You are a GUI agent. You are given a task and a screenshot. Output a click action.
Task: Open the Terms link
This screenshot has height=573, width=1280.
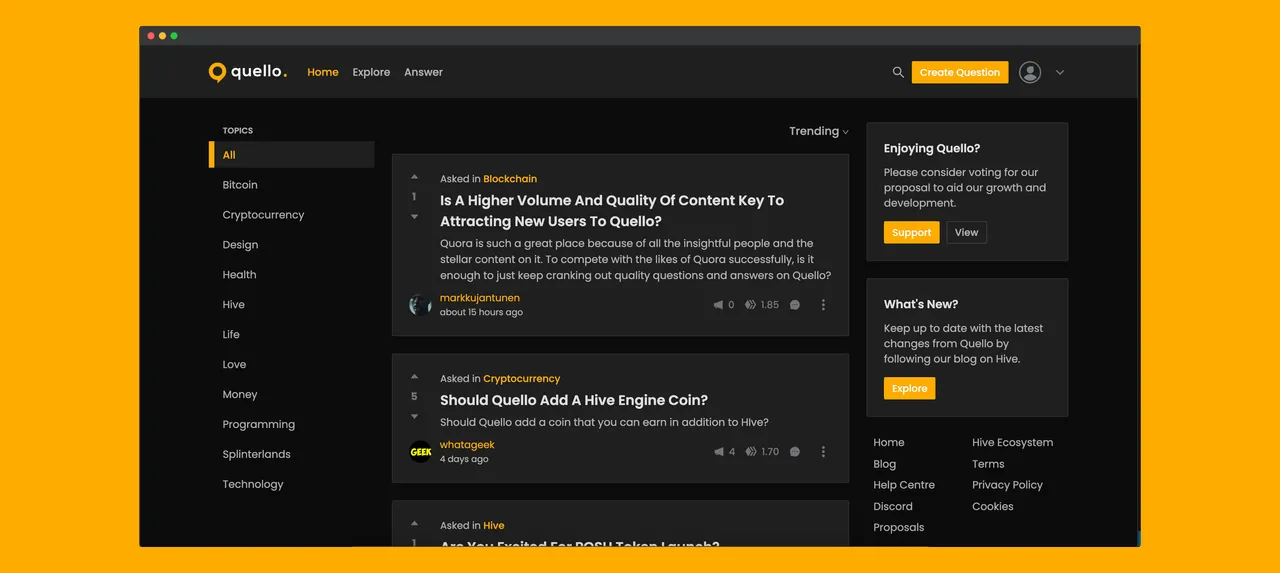pyautogui.click(x=988, y=464)
